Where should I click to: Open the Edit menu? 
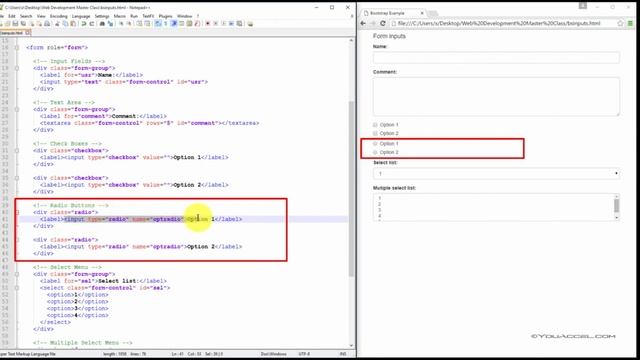(x=11, y=16)
